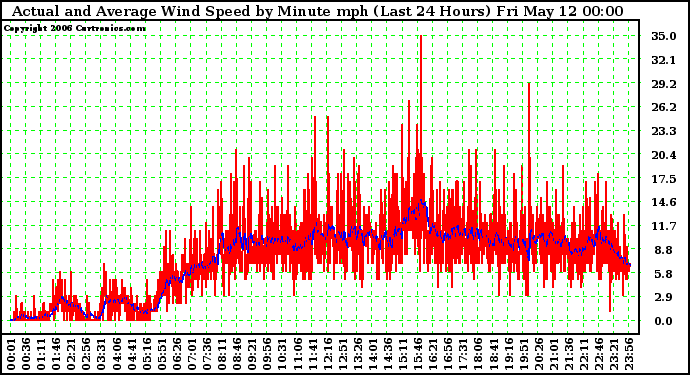This screenshot has height=375, width=690.
Task: Click the 16:21 time label
Action: click(x=433, y=354)
